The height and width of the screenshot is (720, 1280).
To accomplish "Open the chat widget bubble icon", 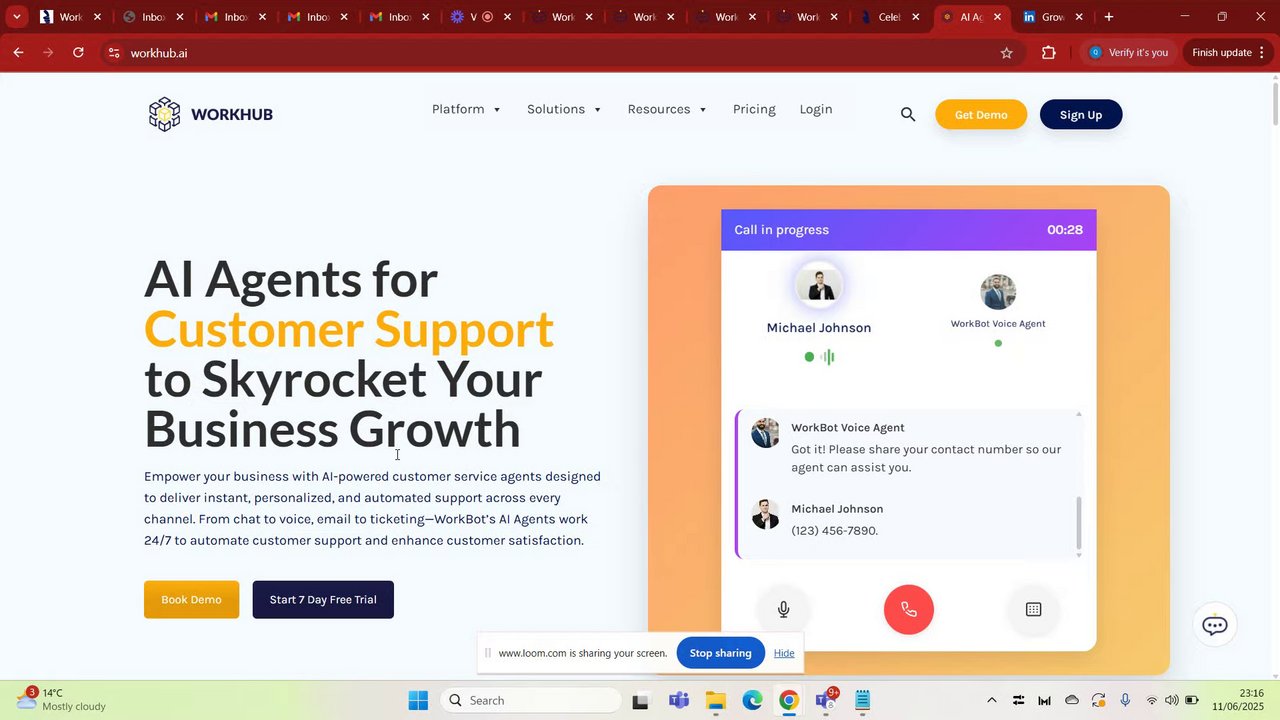I will (x=1215, y=626).
